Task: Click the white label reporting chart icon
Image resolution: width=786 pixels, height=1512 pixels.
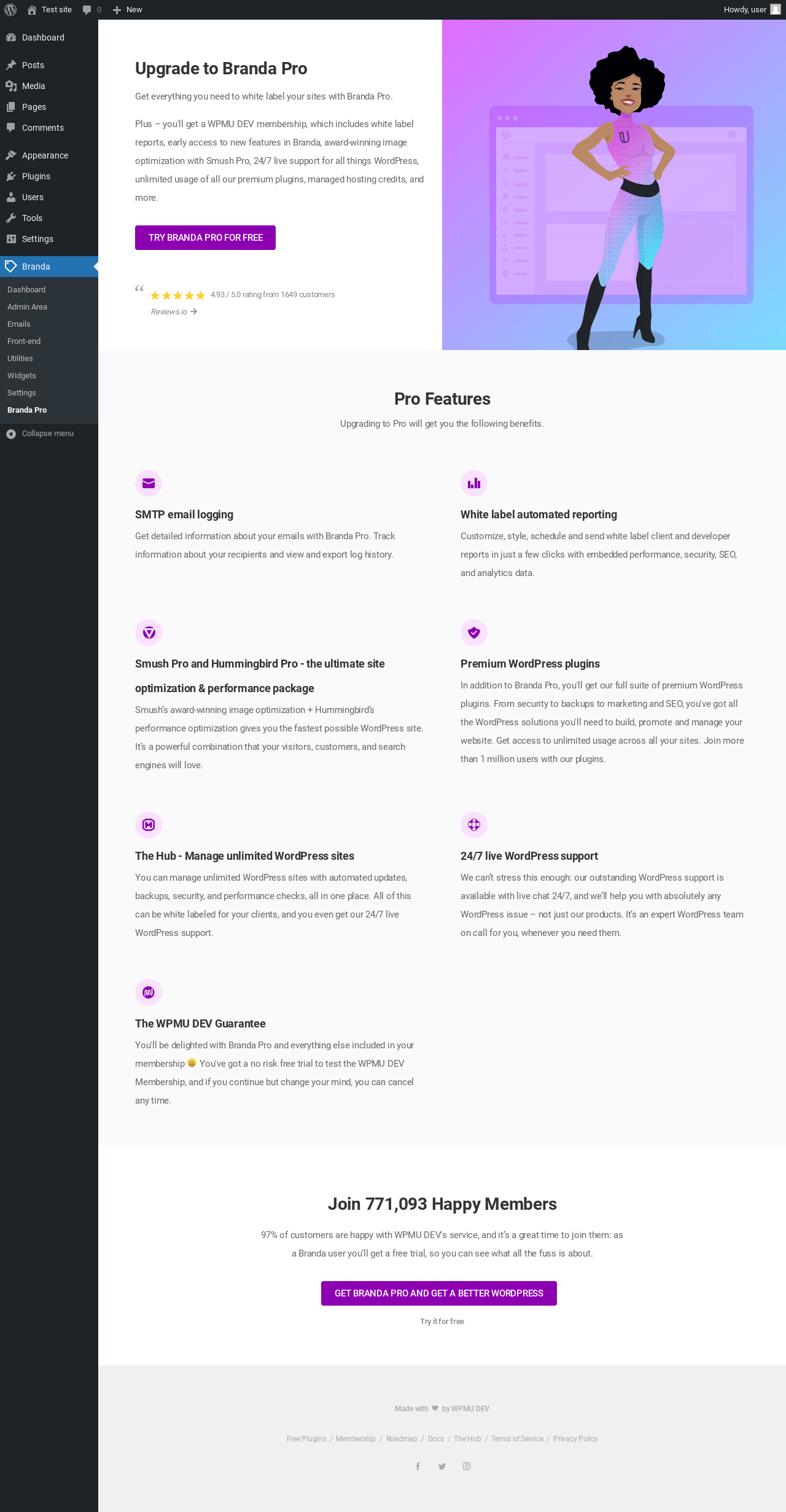Action: point(474,483)
